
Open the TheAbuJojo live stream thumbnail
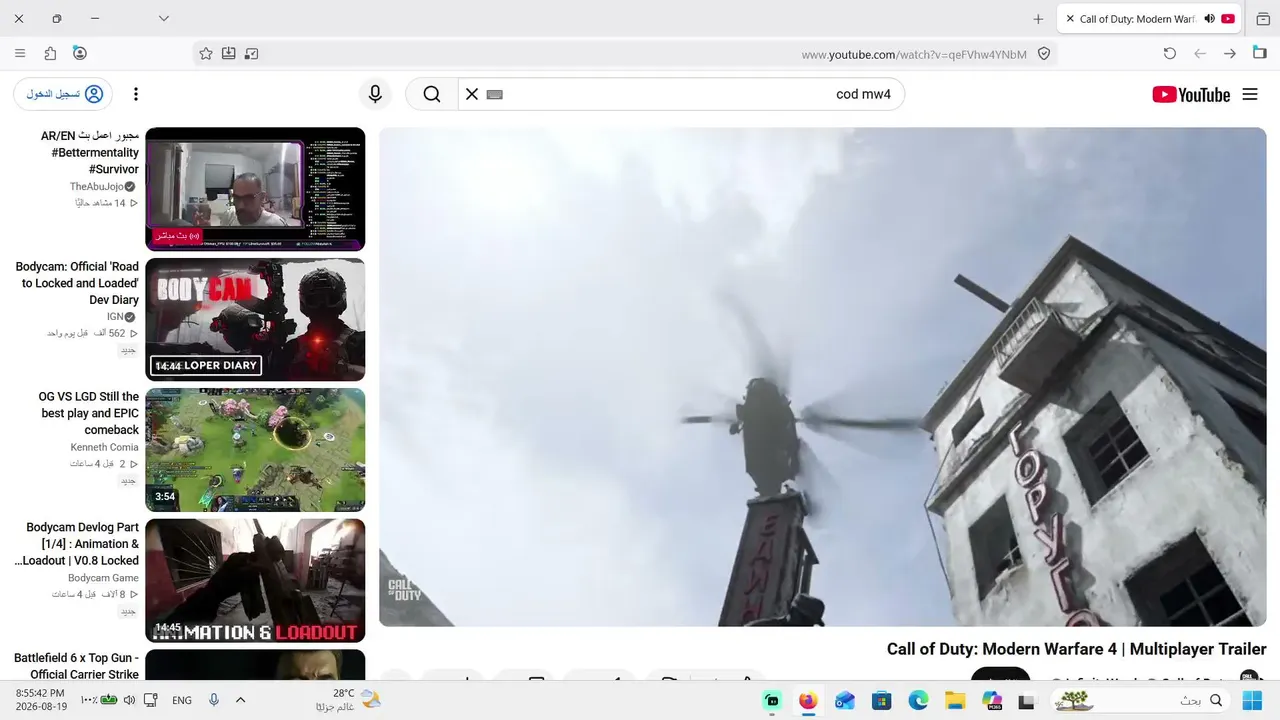click(x=255, y=189)
